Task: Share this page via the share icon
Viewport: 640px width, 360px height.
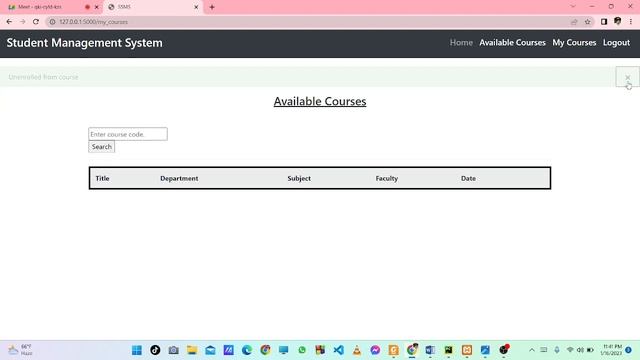Action: coord(574,22)
